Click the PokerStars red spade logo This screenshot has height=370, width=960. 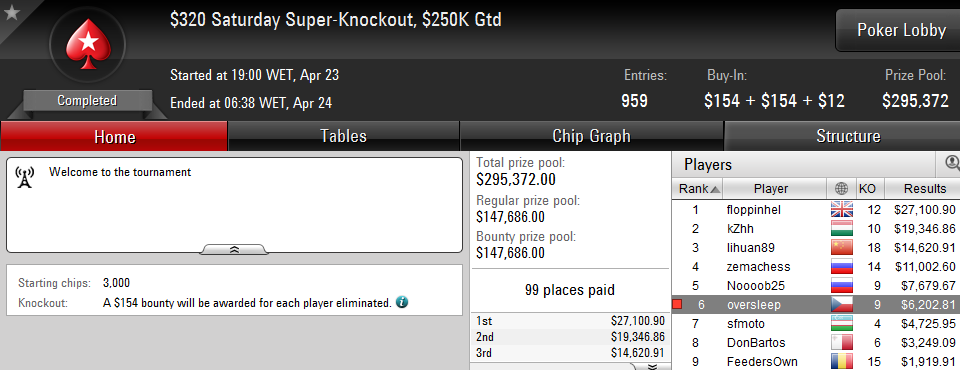click(87, 45)
